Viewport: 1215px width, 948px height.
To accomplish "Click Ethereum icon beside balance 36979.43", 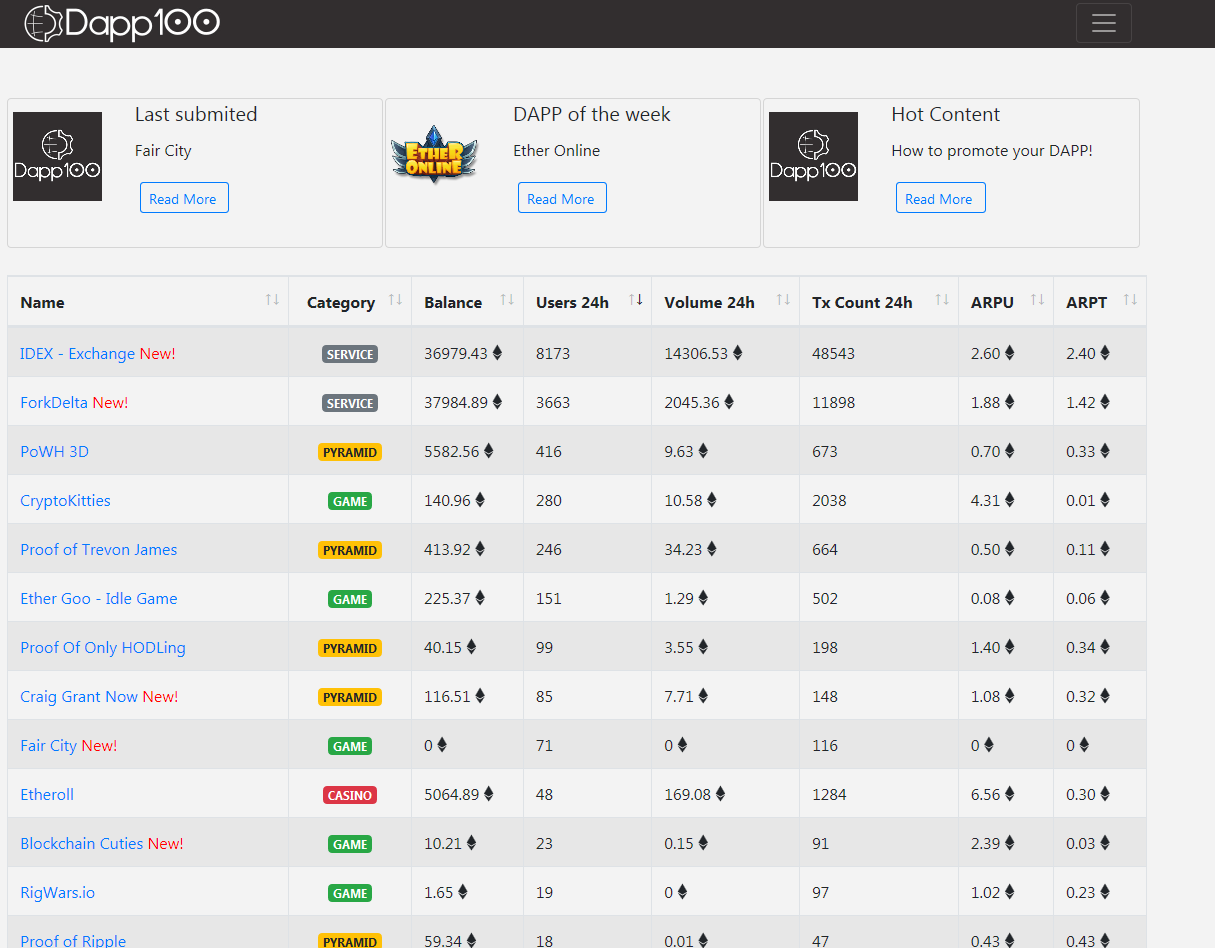I will (497, 353).
